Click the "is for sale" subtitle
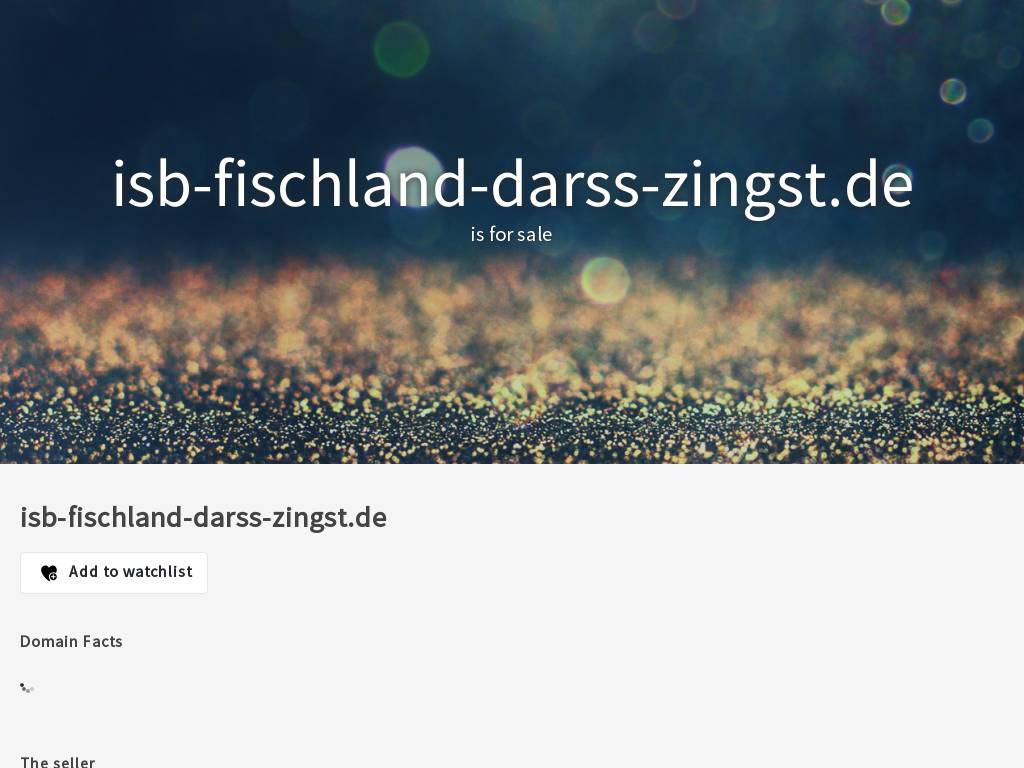 511,234
